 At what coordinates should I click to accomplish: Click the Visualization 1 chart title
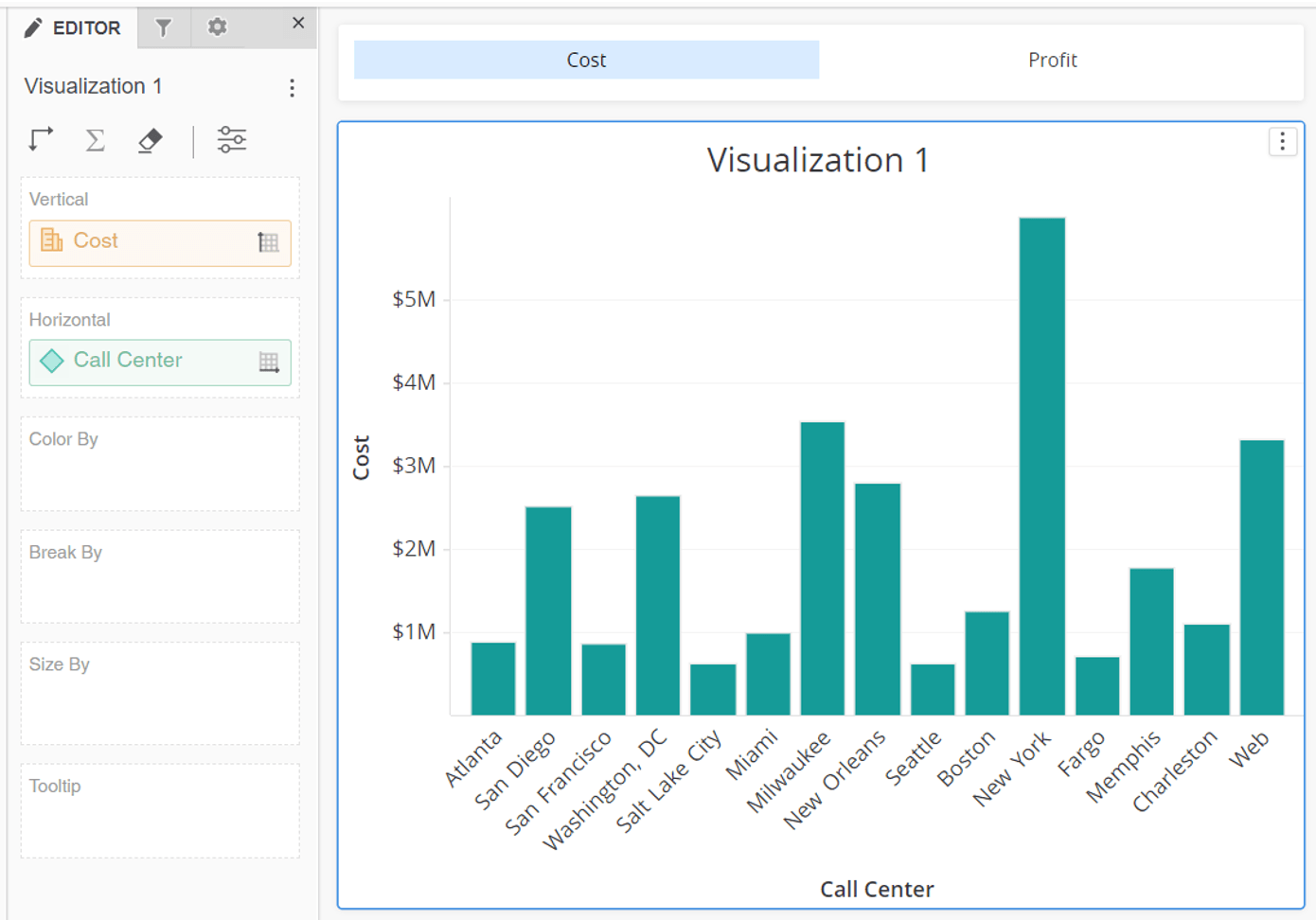tap(818, 160)
